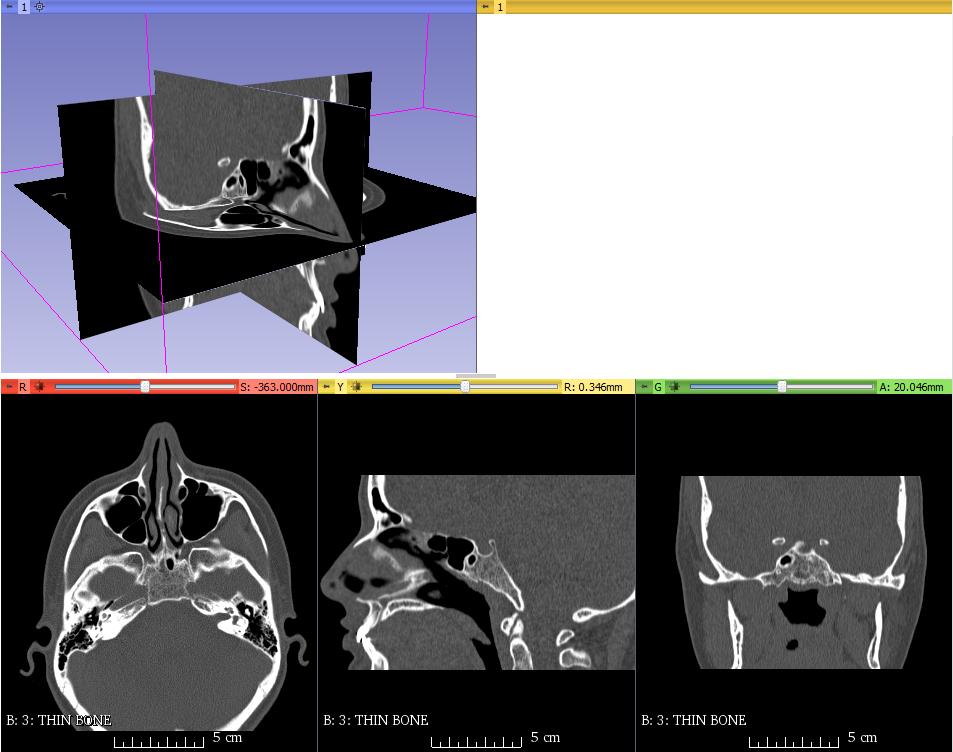Click the yellow slice view link icon
Screen dimensions: 953x752
(x=355, y=386)
